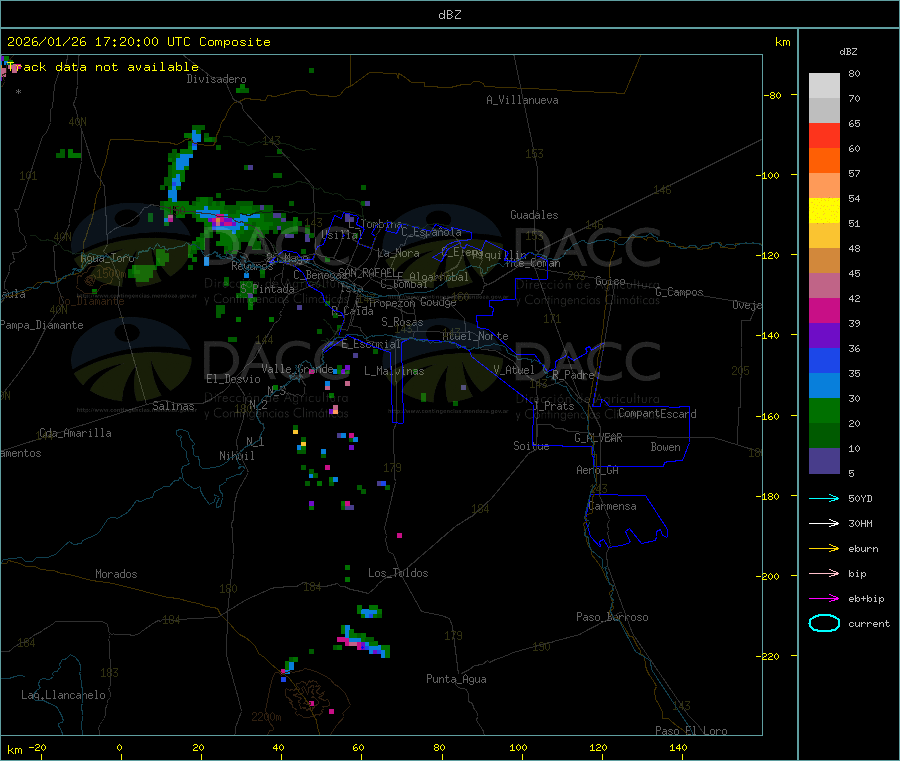900x761 pixels.
Task: Click the Soitue place label
Action: 531,446
